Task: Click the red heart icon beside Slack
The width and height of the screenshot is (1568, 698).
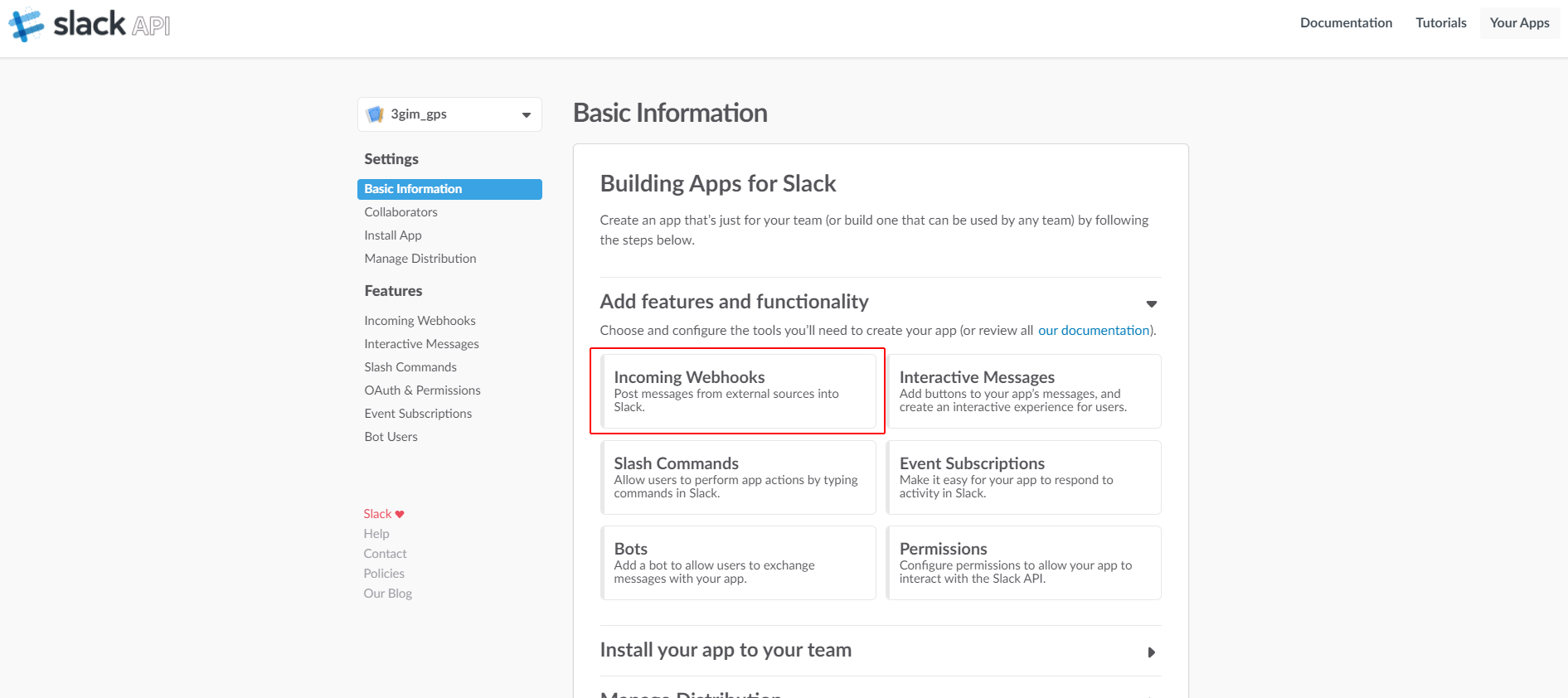Action: point(400,514)
